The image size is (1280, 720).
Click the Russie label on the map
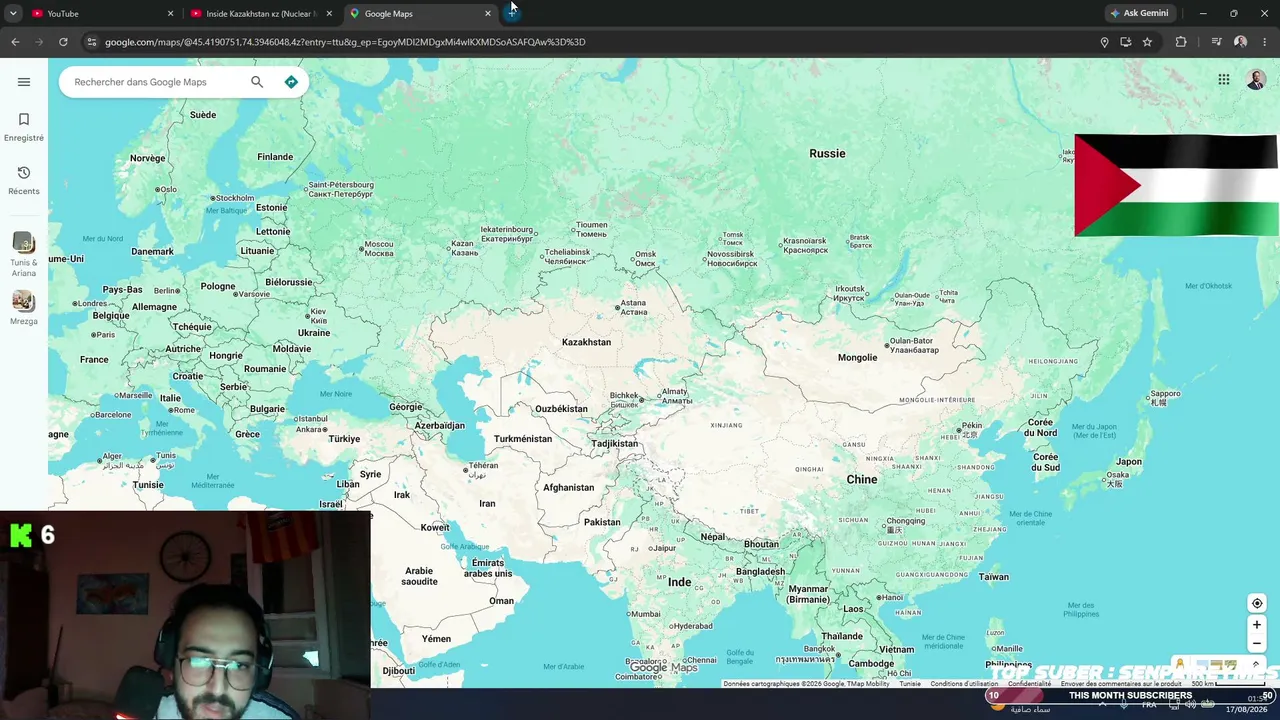click(827, 153)
